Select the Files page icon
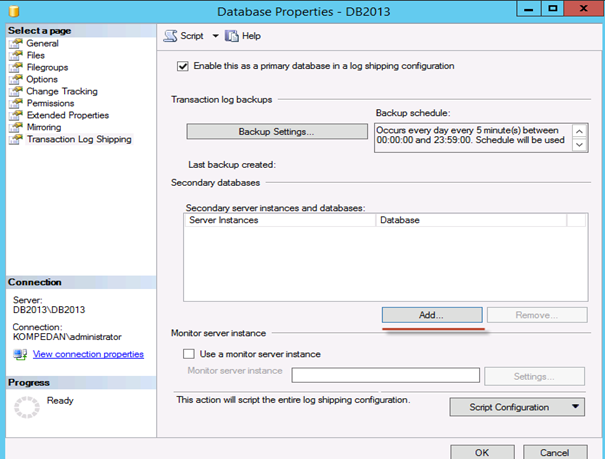 point(15,56)
